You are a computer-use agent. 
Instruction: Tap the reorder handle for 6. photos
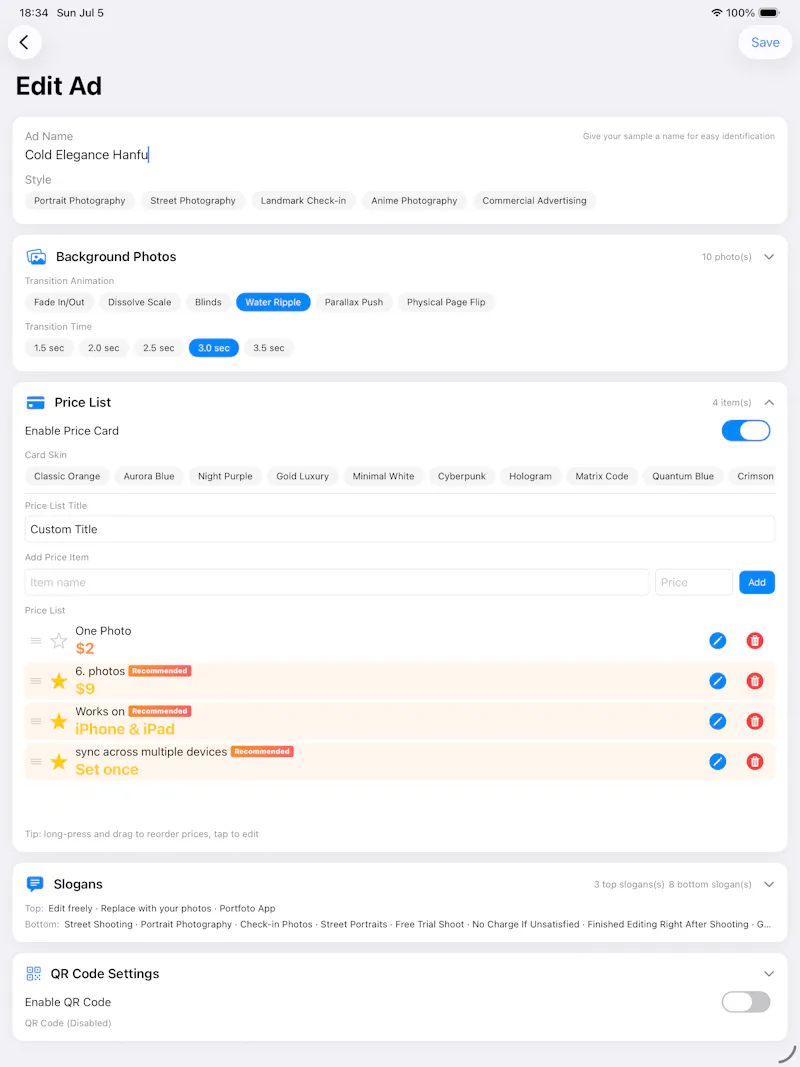(x=36, y=680)
